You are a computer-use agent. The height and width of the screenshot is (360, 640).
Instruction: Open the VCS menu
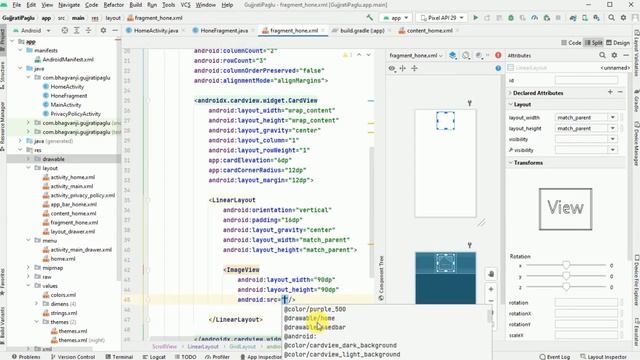tap(185, 5)
